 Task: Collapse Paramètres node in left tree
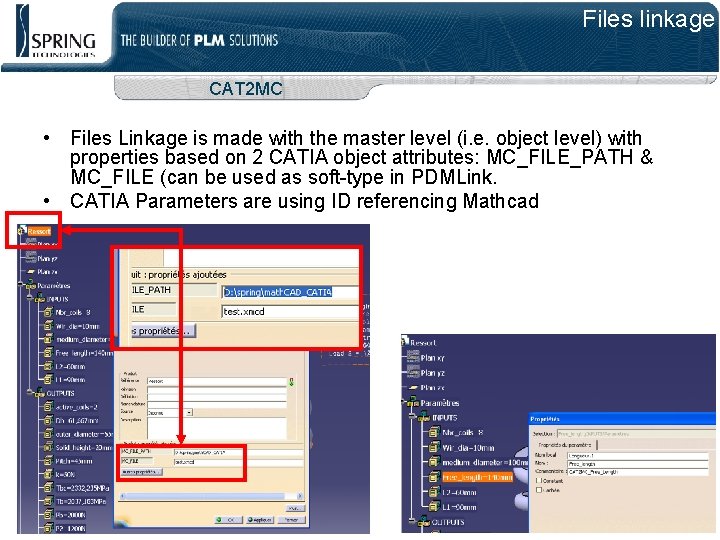(21, 285)
